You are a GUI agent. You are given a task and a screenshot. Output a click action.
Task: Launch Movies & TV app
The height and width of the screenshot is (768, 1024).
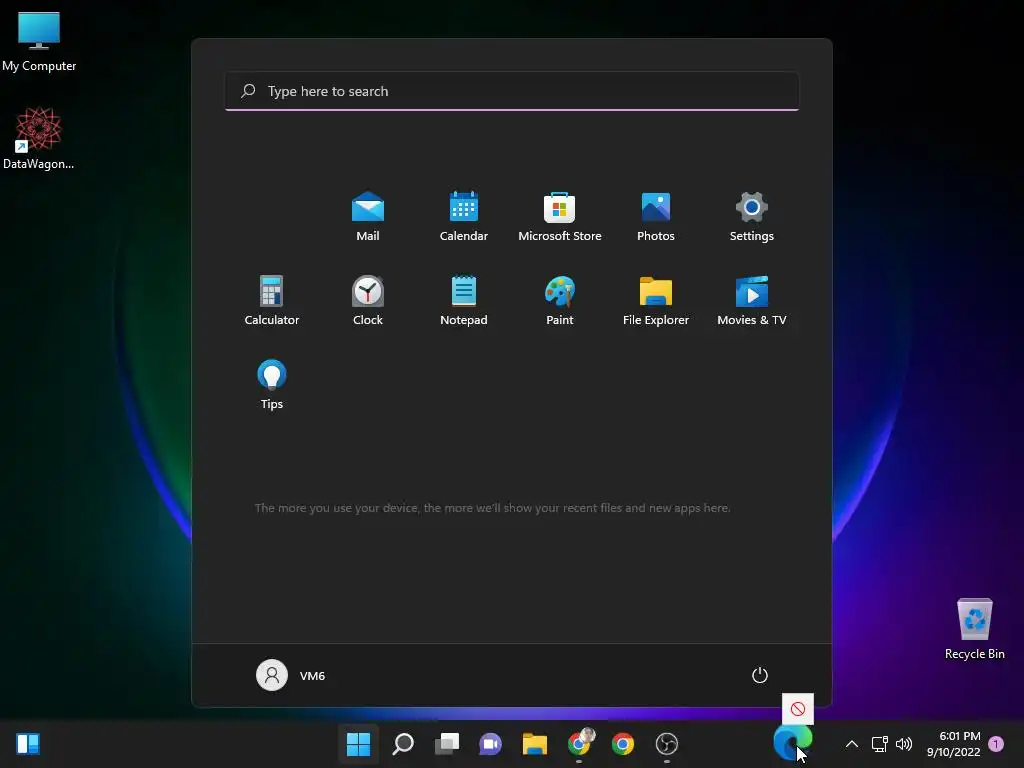(752, 300)
